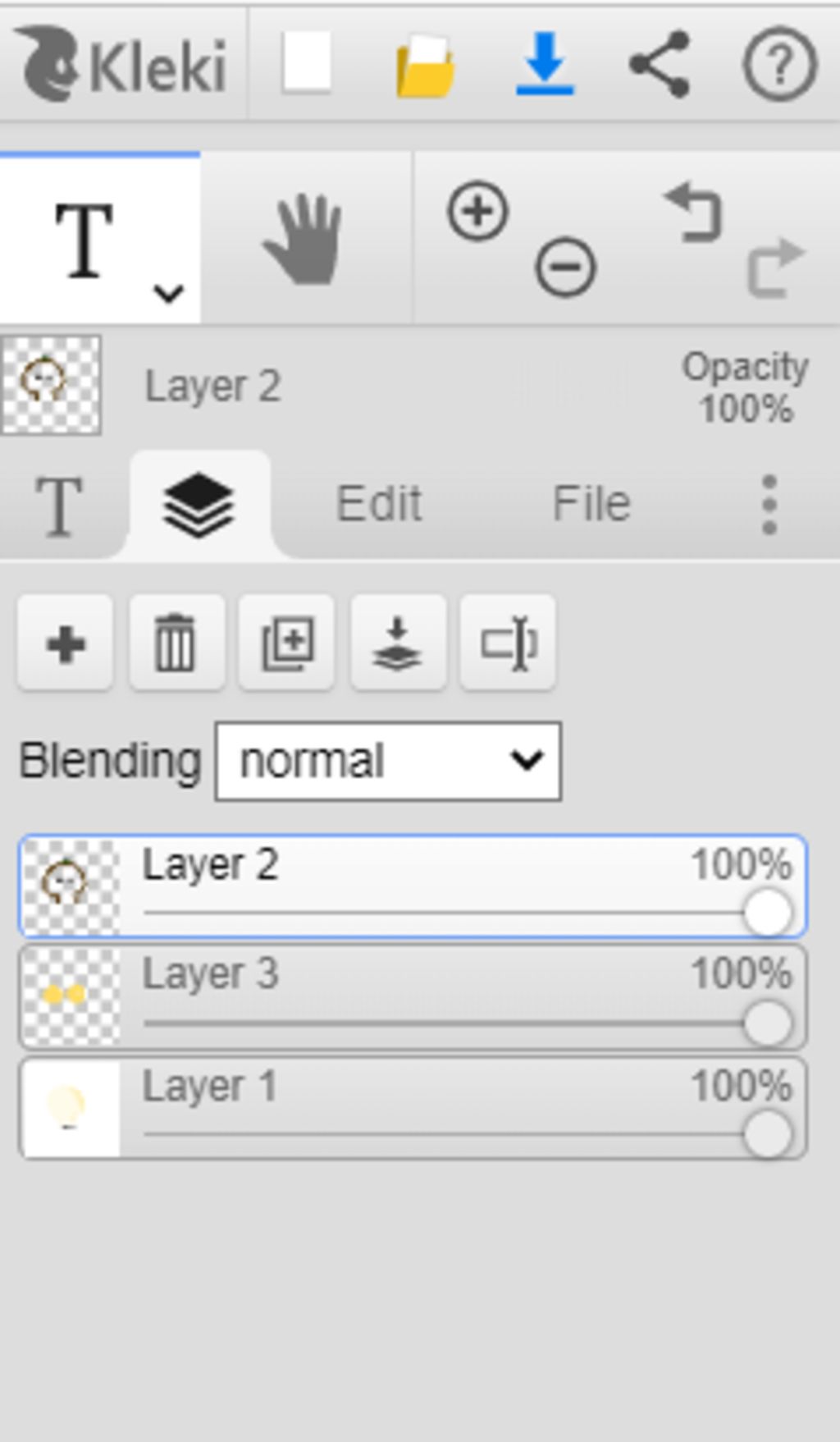Zoom in with the plus magnifier
Image resolution: width=840 pixels, height=1442 pixels.
click(477, 211)
